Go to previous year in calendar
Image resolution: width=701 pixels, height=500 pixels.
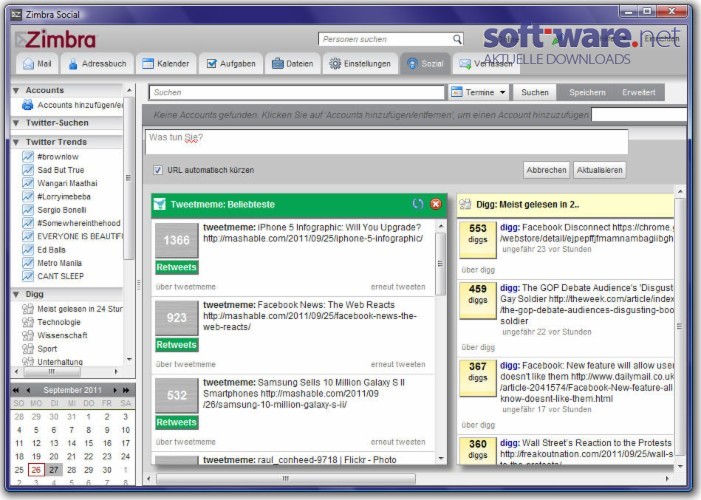(16, 390)
